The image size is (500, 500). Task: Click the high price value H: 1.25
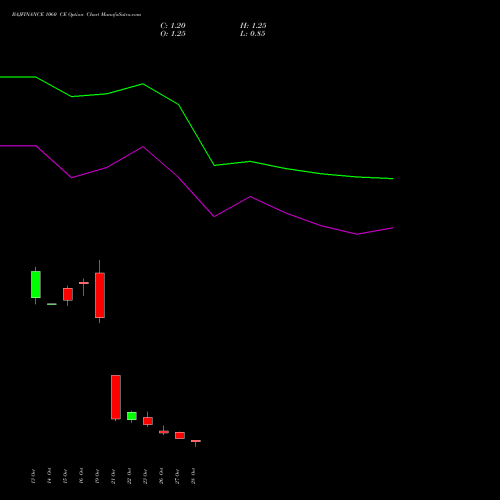pyautogui.click(x=253, y=26)
